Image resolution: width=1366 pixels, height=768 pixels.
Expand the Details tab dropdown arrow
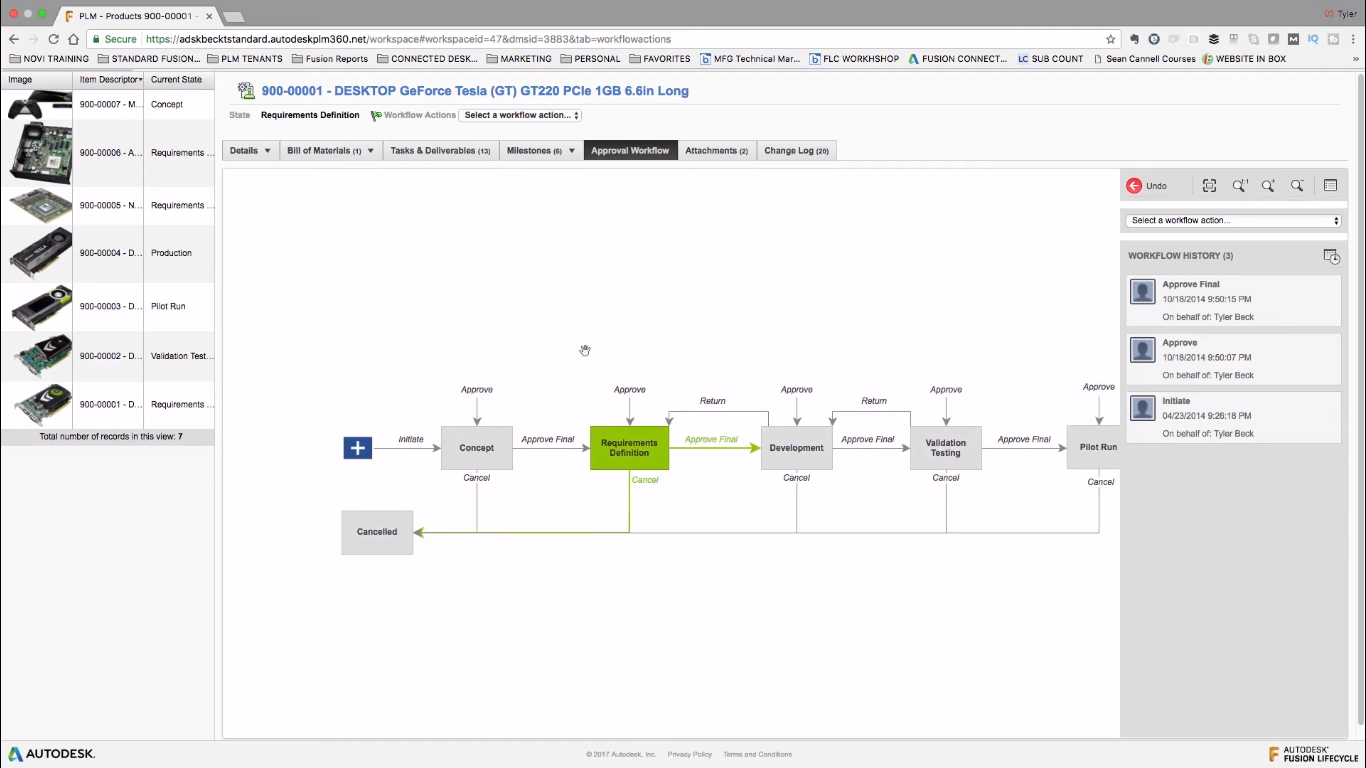coord(267,151)
